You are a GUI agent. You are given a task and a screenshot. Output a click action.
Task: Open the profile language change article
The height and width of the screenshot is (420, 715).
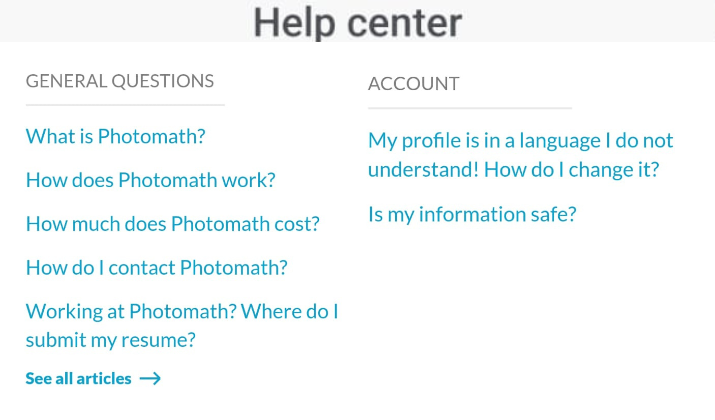tap(520, 141)
